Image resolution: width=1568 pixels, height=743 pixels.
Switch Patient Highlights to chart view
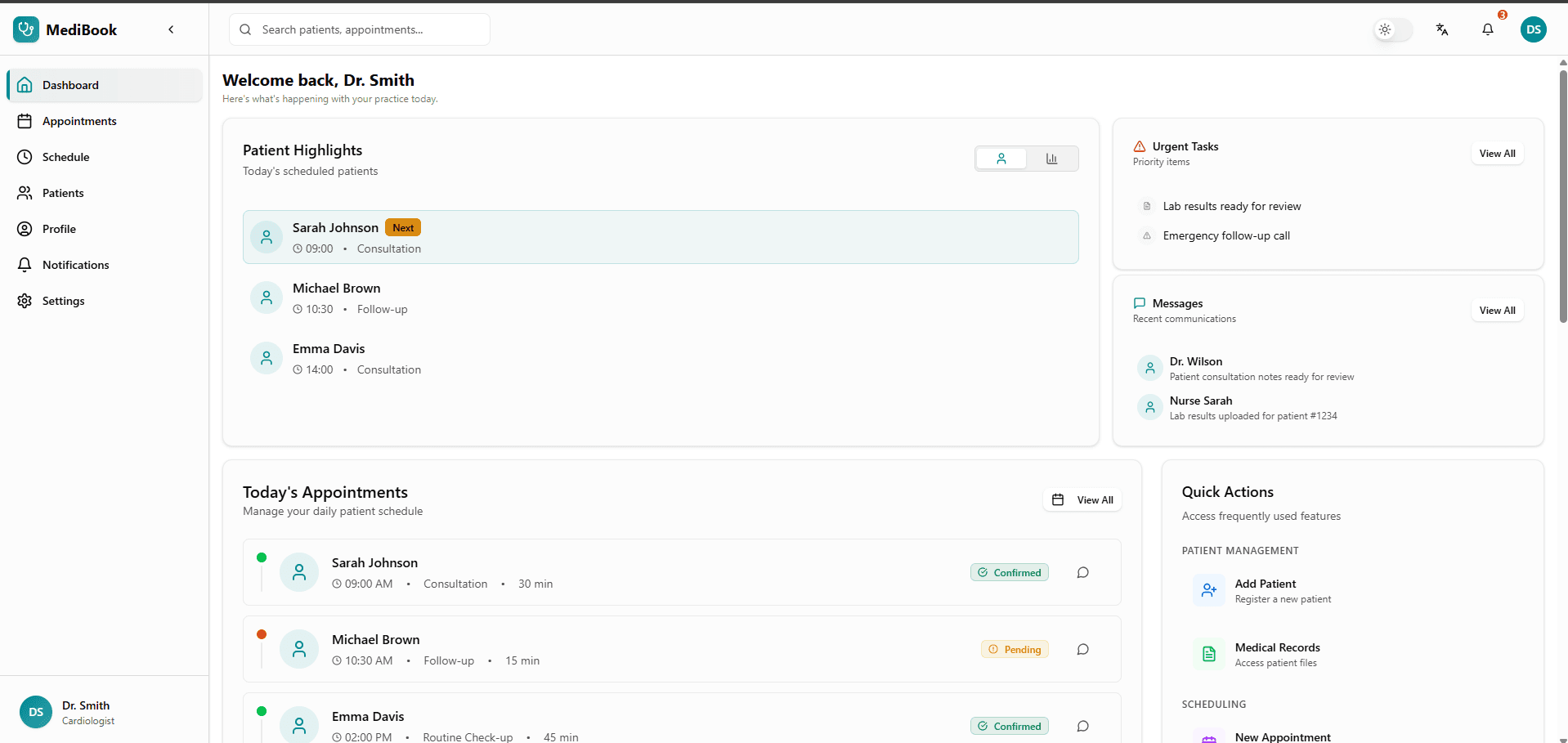point(1052,159)
